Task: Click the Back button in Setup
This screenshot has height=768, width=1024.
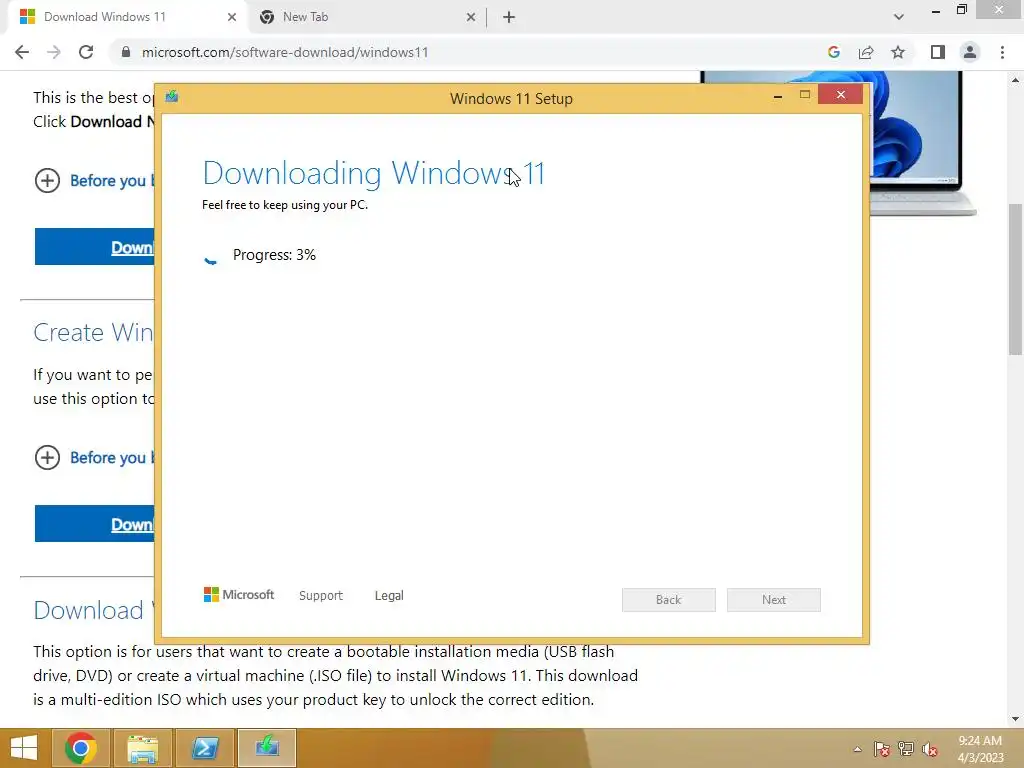Action: coord(669,600)
